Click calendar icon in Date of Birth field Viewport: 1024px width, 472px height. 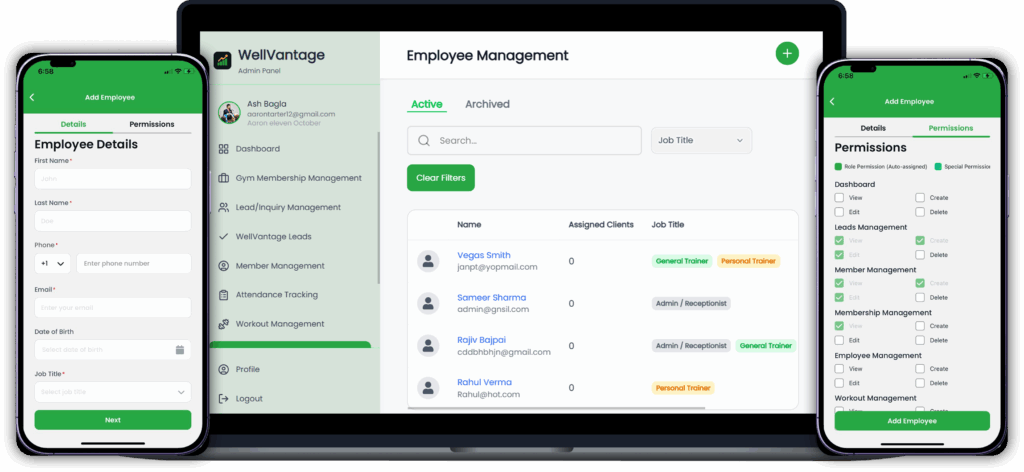pos(180,350)
